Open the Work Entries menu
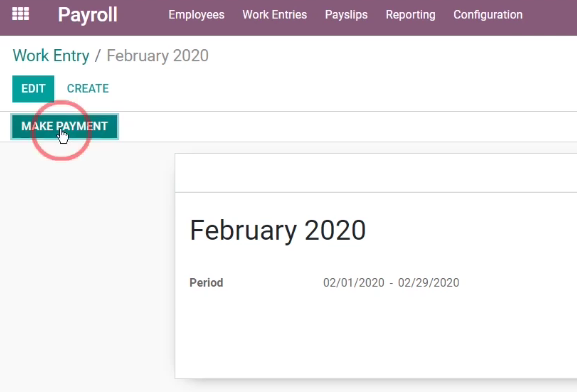 pyautogui.click(x=275, y=15)
